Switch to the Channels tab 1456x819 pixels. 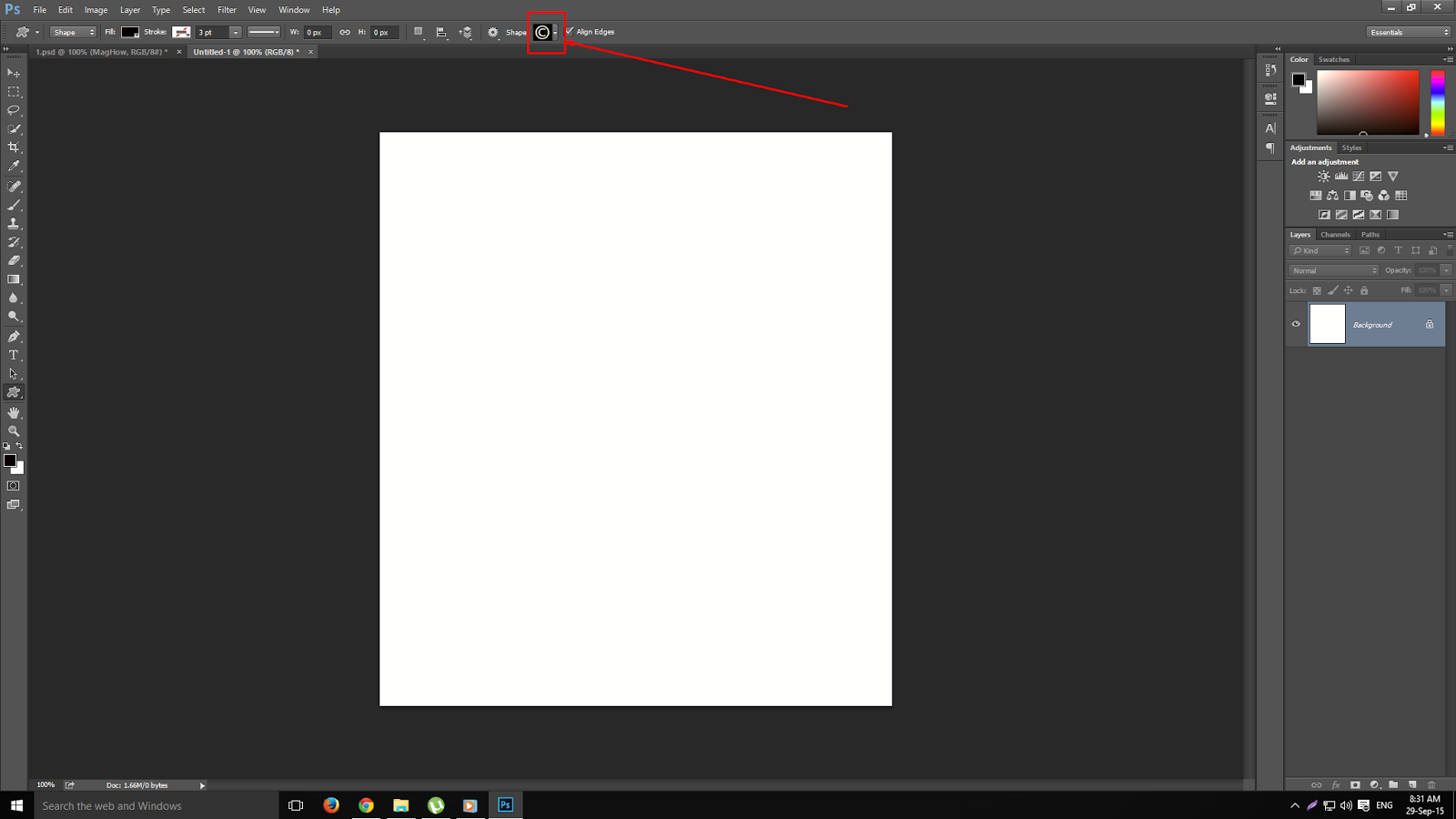coord(1335,235)
